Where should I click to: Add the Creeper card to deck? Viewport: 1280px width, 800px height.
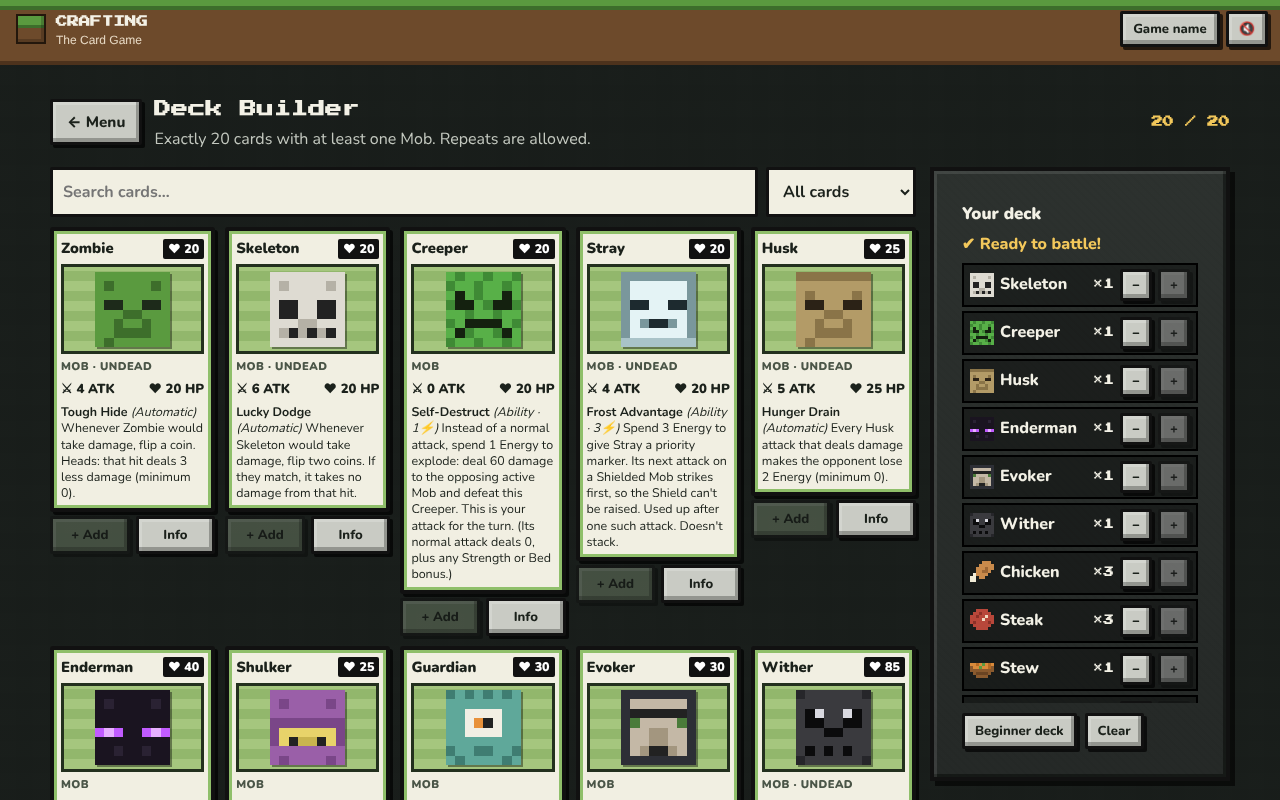click(440, 617)
